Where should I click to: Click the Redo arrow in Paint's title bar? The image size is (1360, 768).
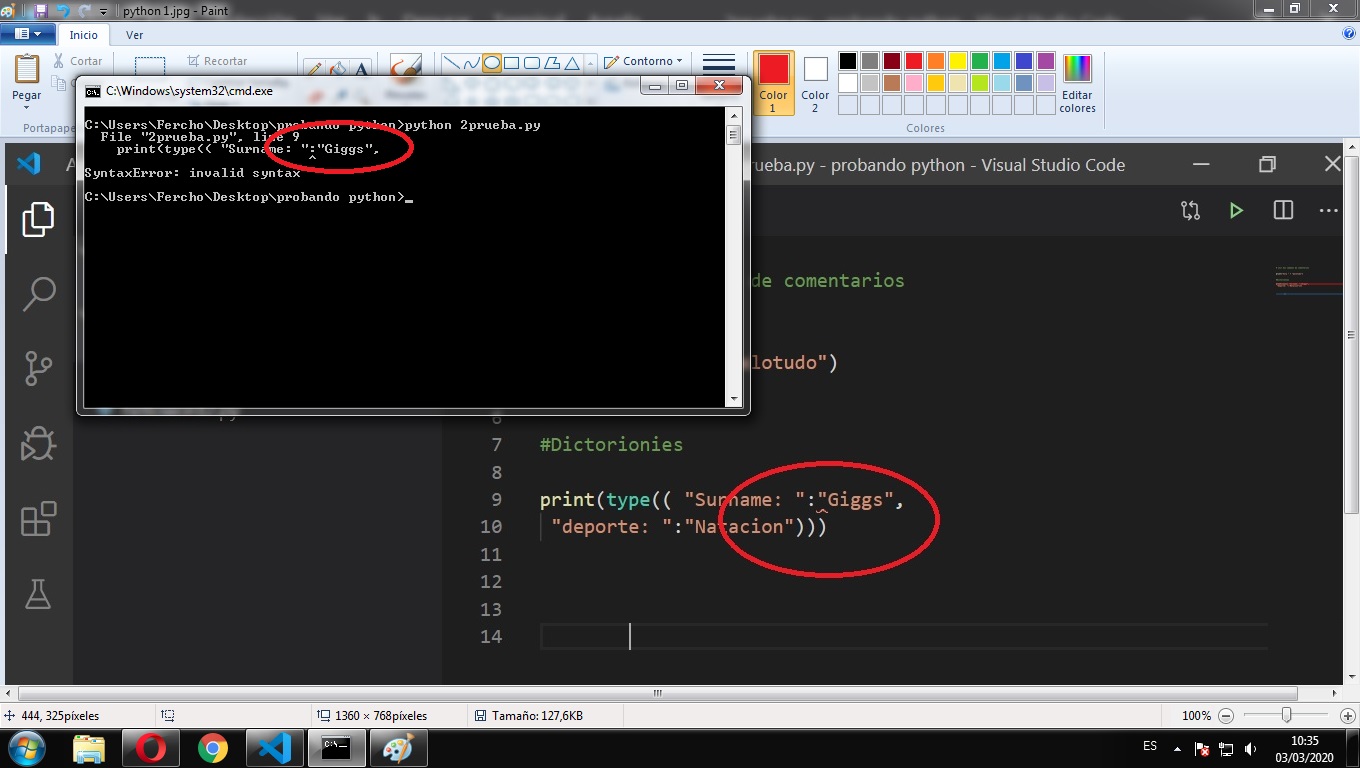coord(84,11)
